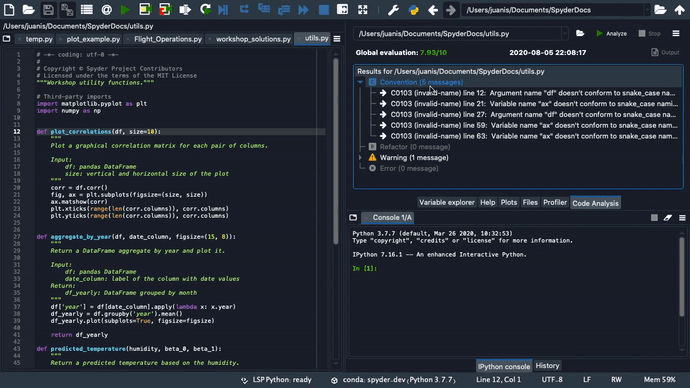The image size is (690, 388).
Task: Select Refactor (0 message) row
Action: point(415,147)
